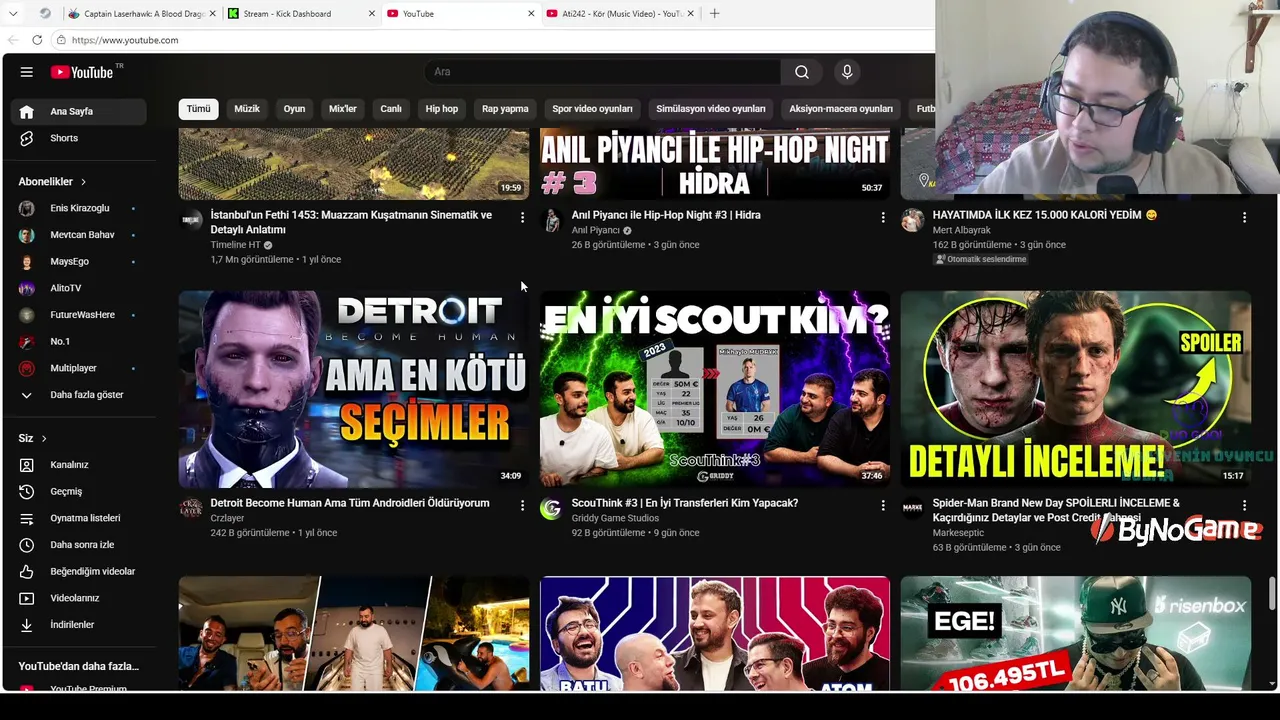
Task: Close the Stream - Kick Dashboard tab
Action: pyautogui.click(x=372, y=14)
